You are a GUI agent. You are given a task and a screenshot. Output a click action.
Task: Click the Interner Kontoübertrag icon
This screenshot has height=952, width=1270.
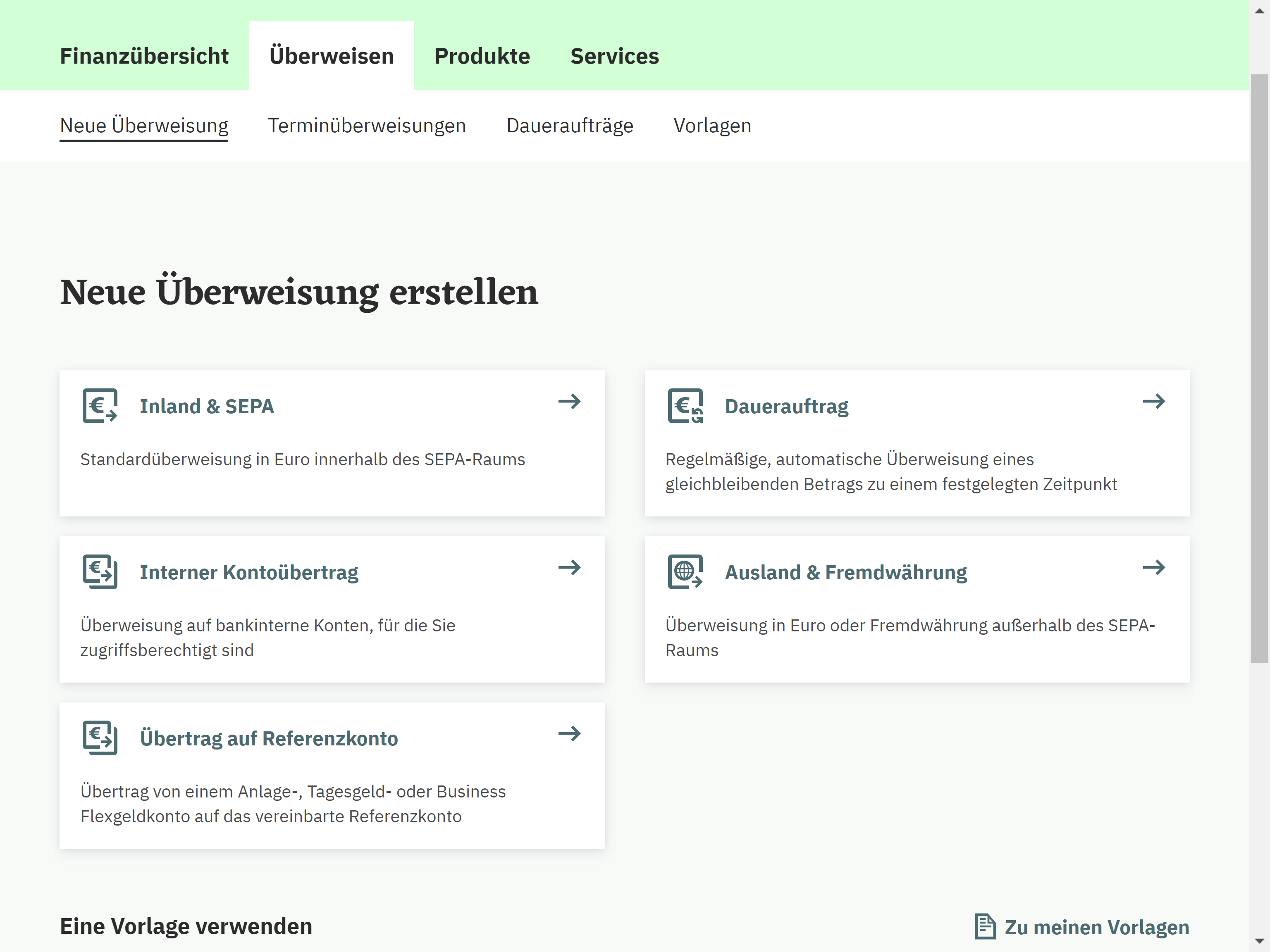100,571
